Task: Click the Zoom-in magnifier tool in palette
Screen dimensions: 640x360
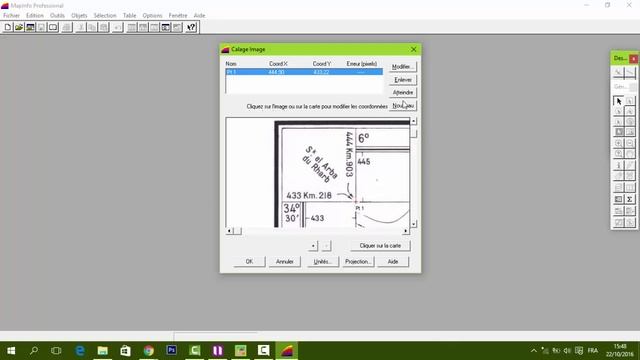Action: (x=618, y=143)
